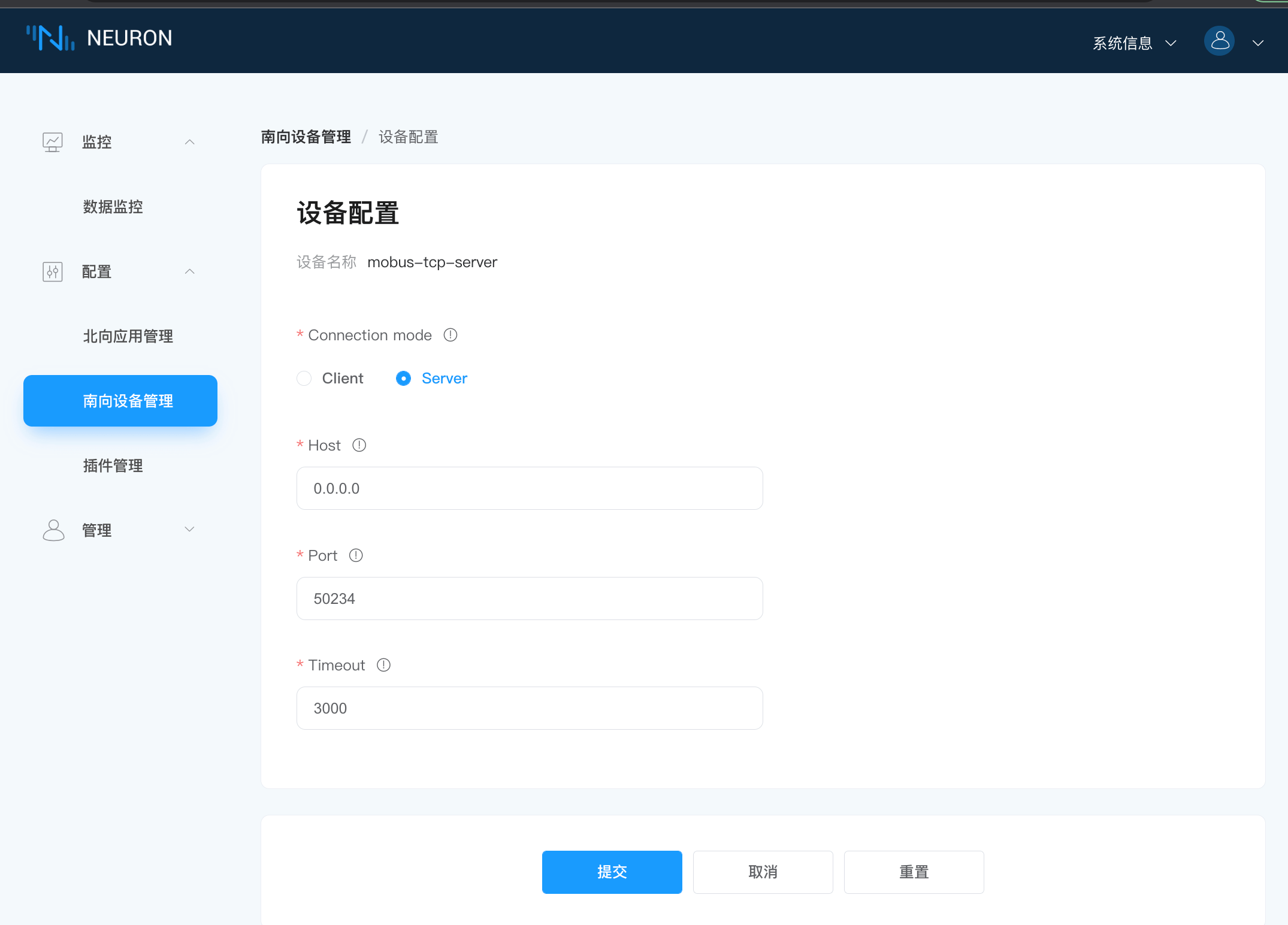Expand the user account dropdown arrow

pyautogui.click(x=1258, y=43)
